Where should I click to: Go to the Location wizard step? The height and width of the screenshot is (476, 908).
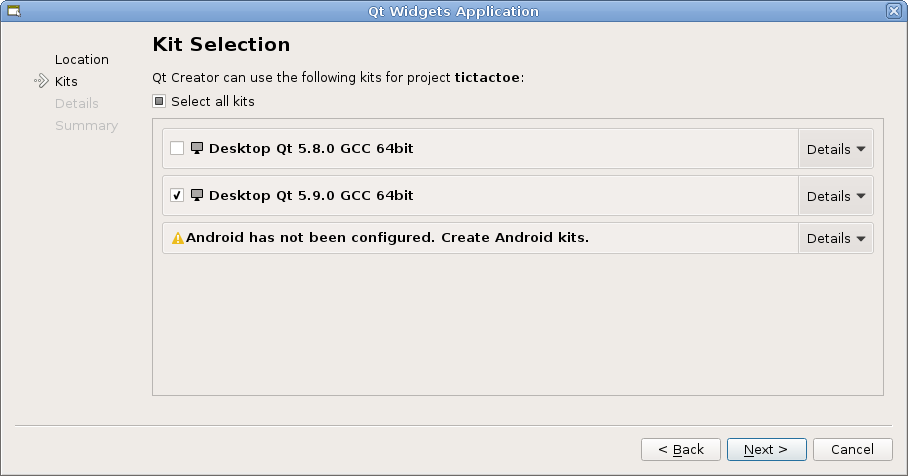[82, 60]
